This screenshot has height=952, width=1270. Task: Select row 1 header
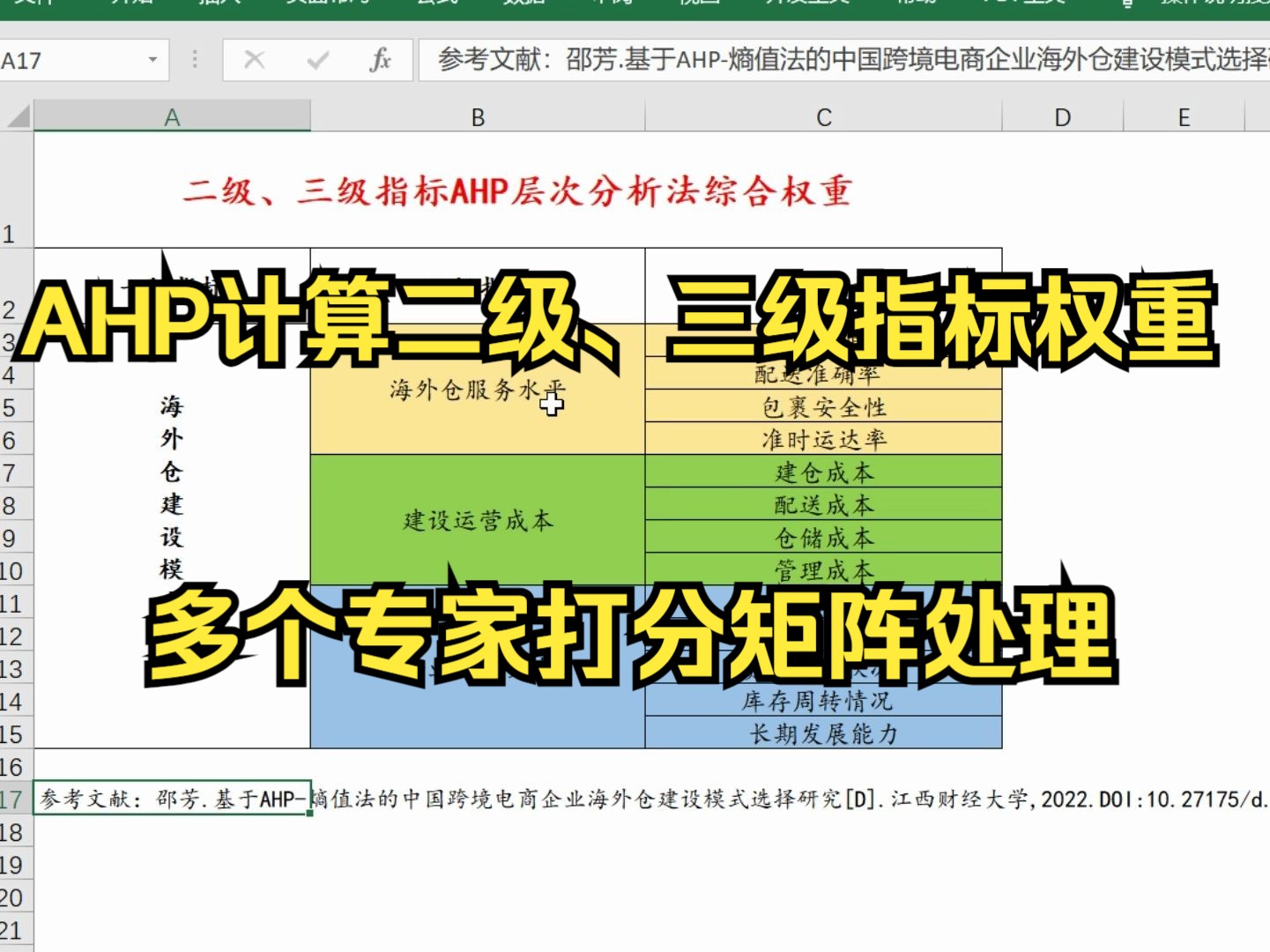(16, 190)
